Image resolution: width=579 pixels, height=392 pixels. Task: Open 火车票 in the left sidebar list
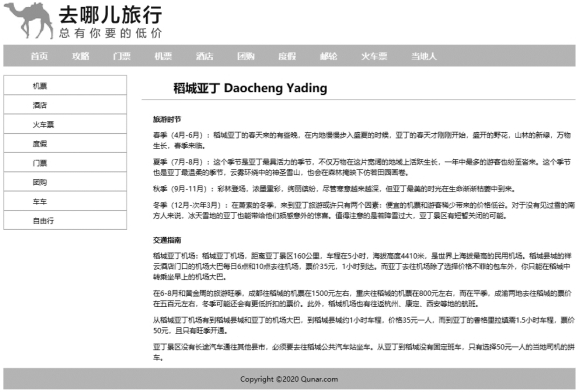(x=65, y=124)
